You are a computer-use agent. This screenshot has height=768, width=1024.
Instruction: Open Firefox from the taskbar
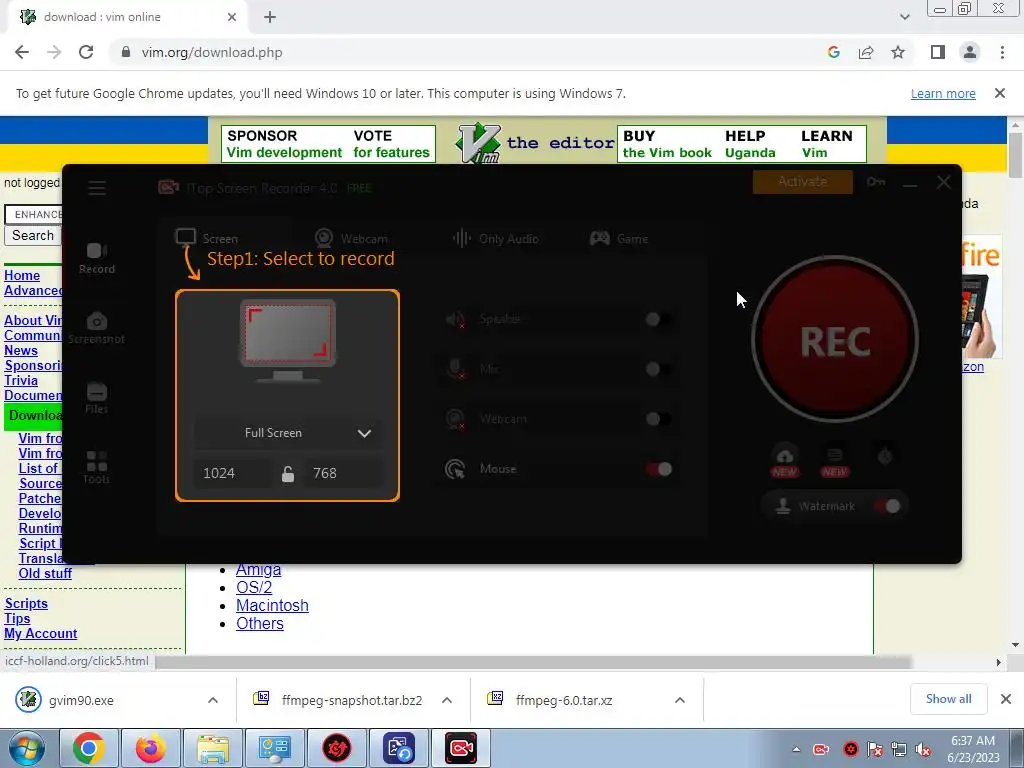point(151,748)
